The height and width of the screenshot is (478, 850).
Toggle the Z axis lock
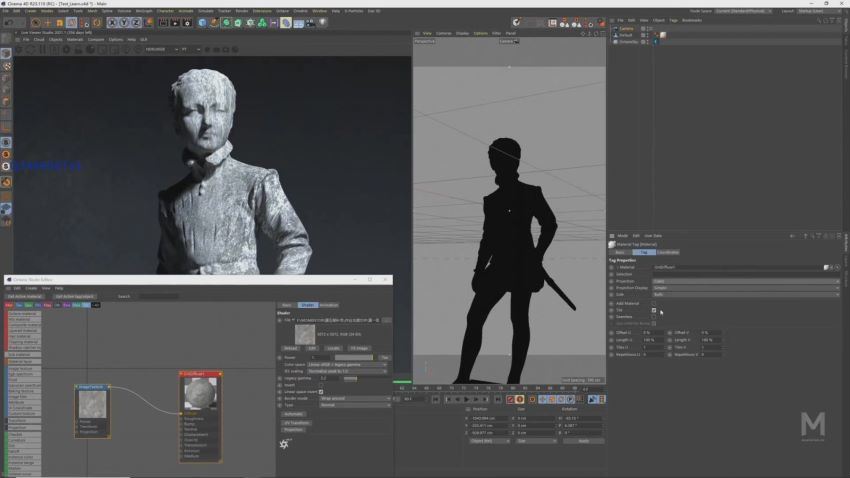pyautogui.click(x=136, y=23)
